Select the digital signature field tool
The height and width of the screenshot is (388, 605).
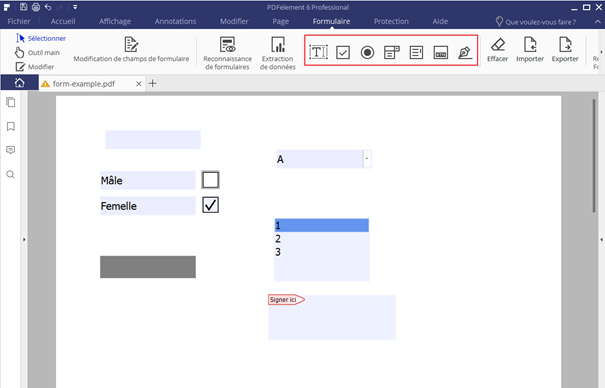tap(465, 52)
